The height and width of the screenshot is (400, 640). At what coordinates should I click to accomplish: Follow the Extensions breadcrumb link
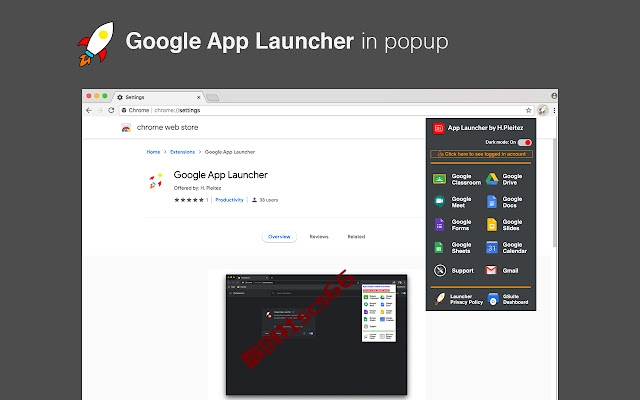[x=182, y=152]
